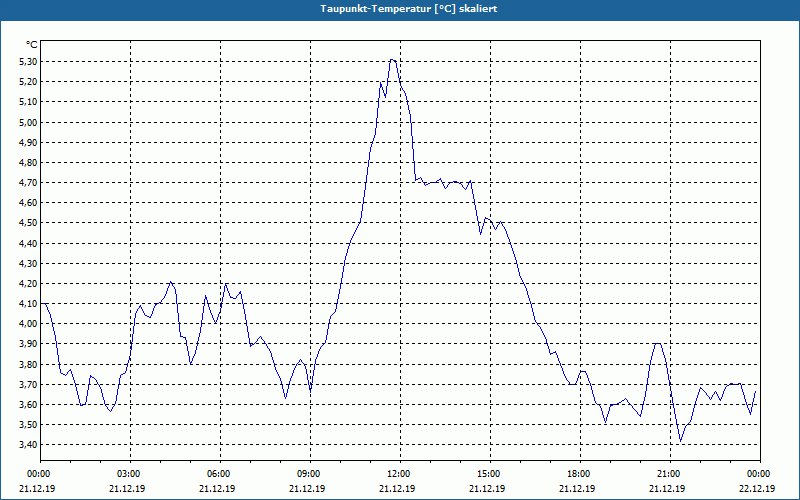The image size is (800, 500).
Task: Select the 4,00 y-axis value
Action: pos(29,324)
